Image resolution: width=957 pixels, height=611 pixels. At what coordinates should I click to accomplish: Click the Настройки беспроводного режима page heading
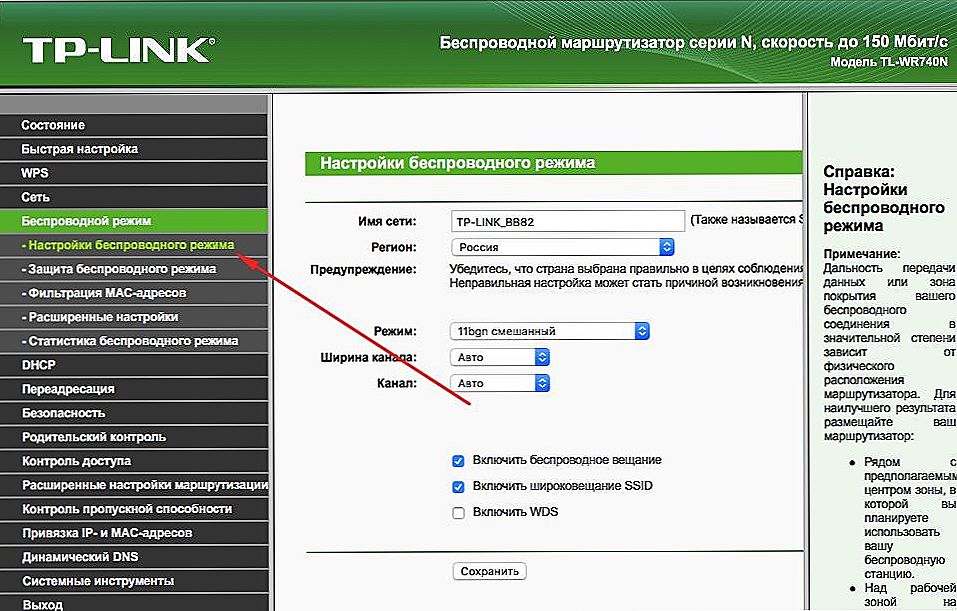(458, 163)
